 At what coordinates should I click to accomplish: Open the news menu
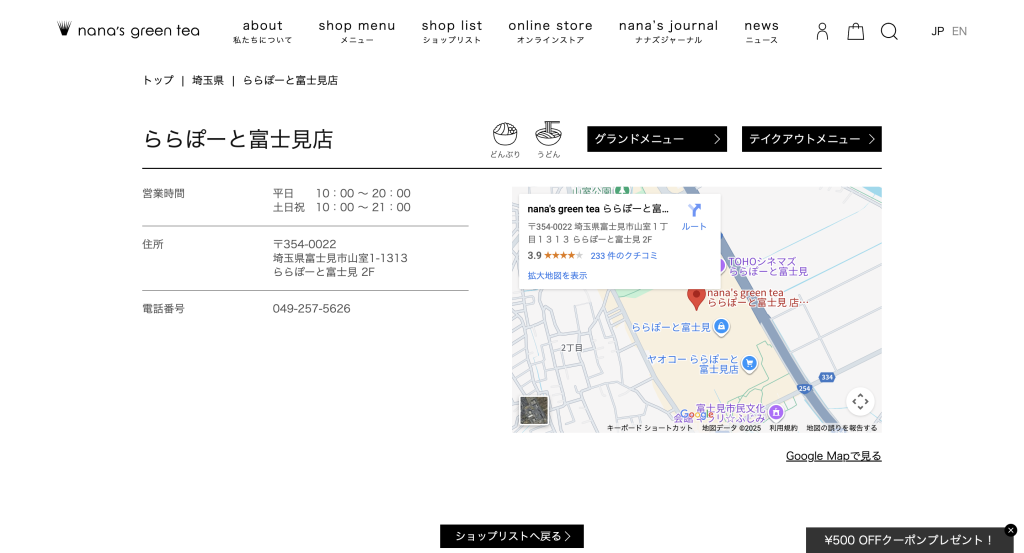[761, 31]
